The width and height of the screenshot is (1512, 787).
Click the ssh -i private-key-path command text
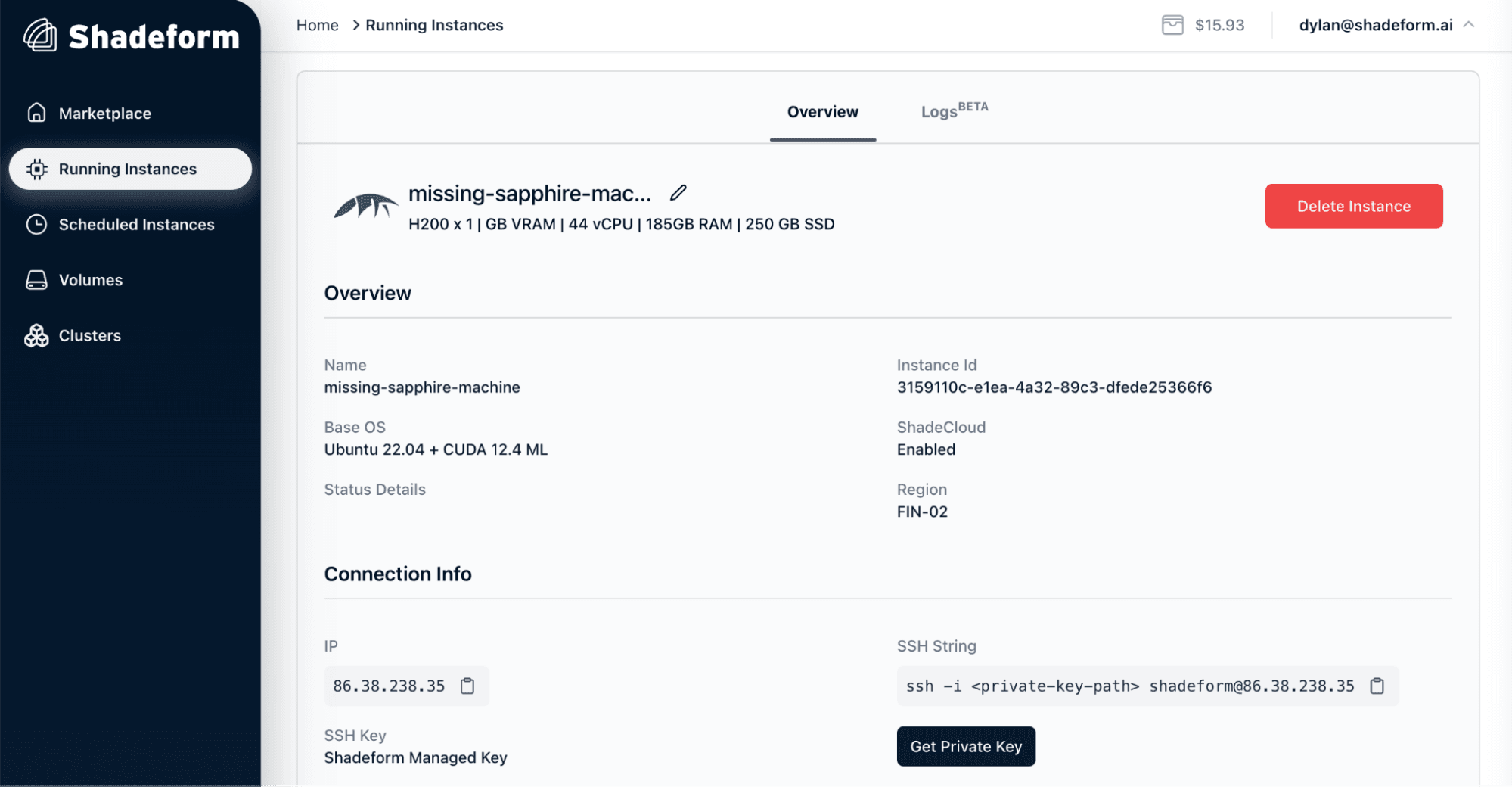coord(1130,686)
